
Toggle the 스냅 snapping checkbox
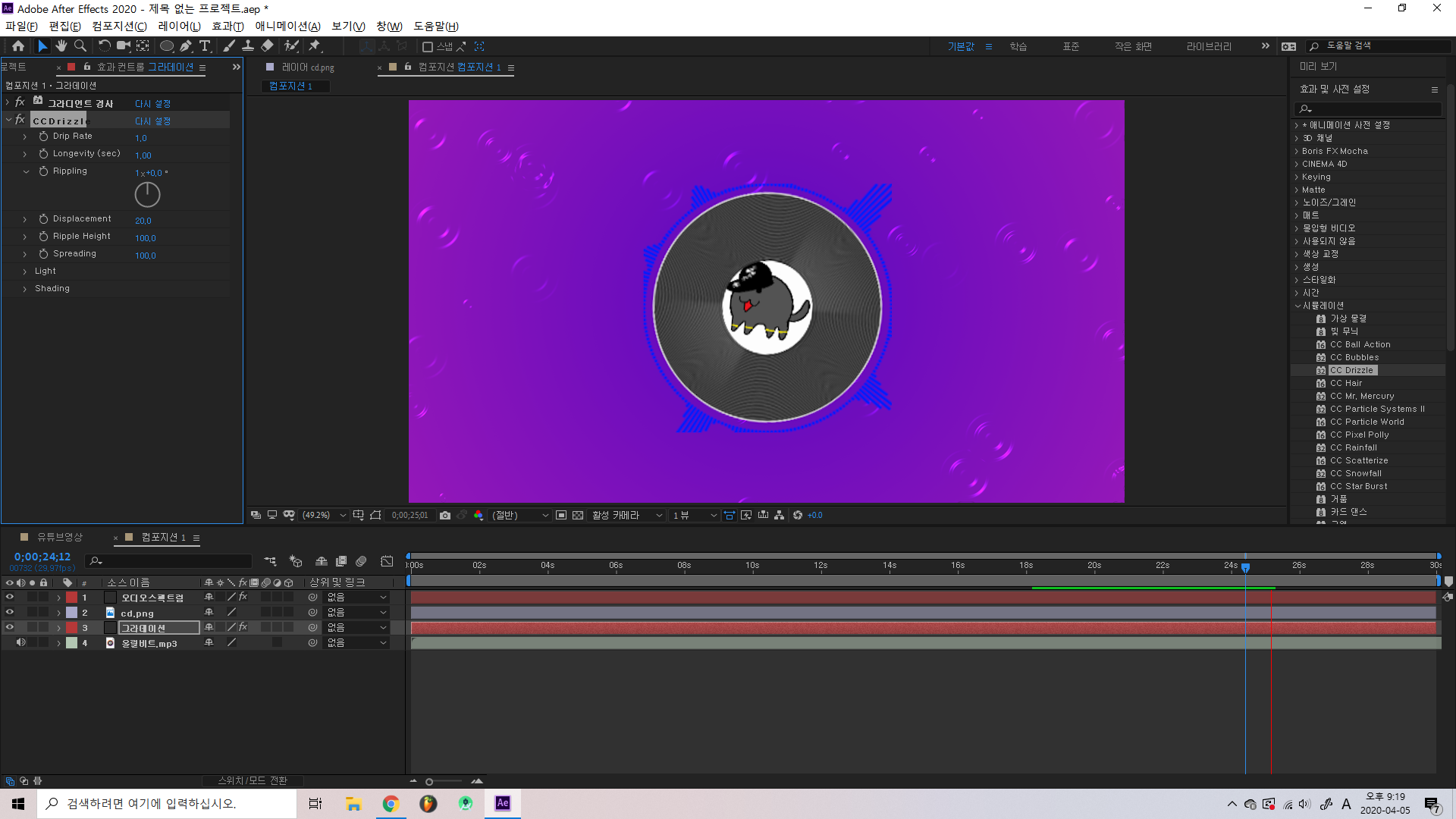[428, 47]
